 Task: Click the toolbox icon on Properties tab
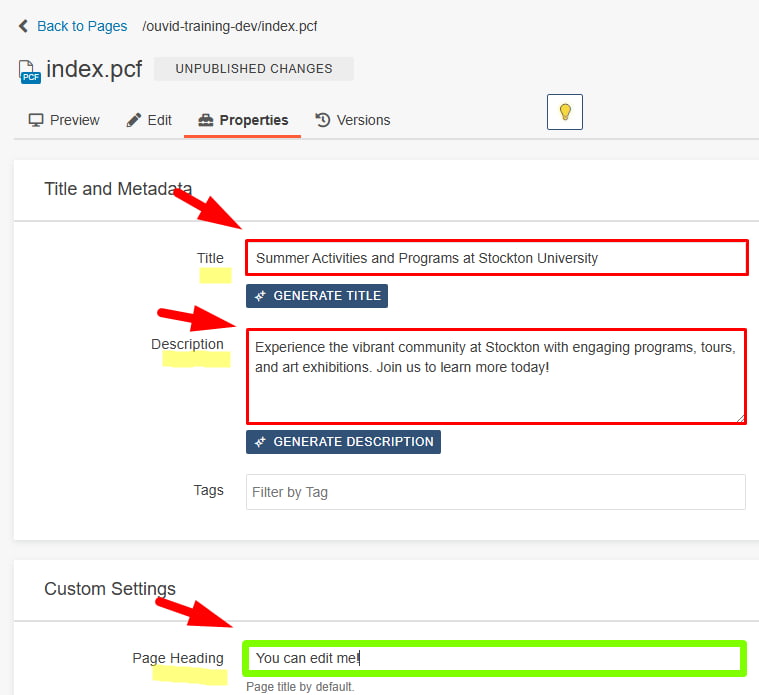(206, 120)
